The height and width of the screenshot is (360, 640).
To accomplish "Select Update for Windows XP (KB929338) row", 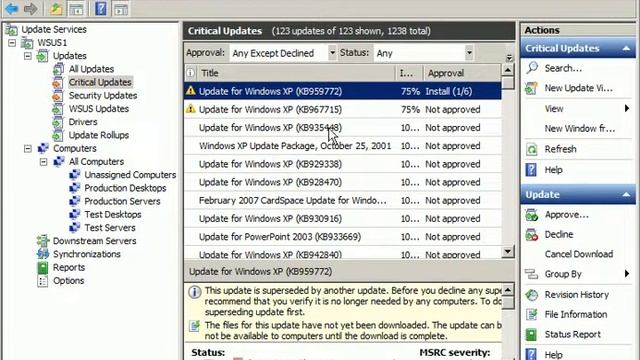I will click(342, 164).
